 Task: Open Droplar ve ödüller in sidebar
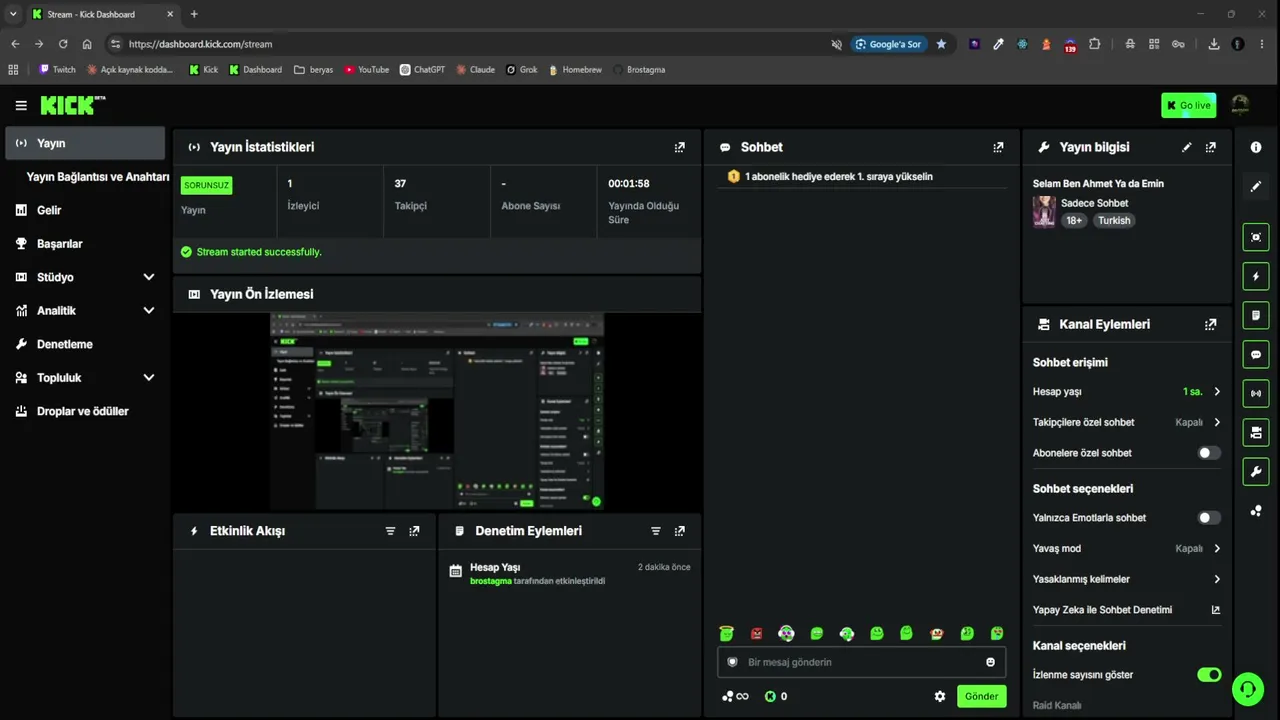click(85, 411)
